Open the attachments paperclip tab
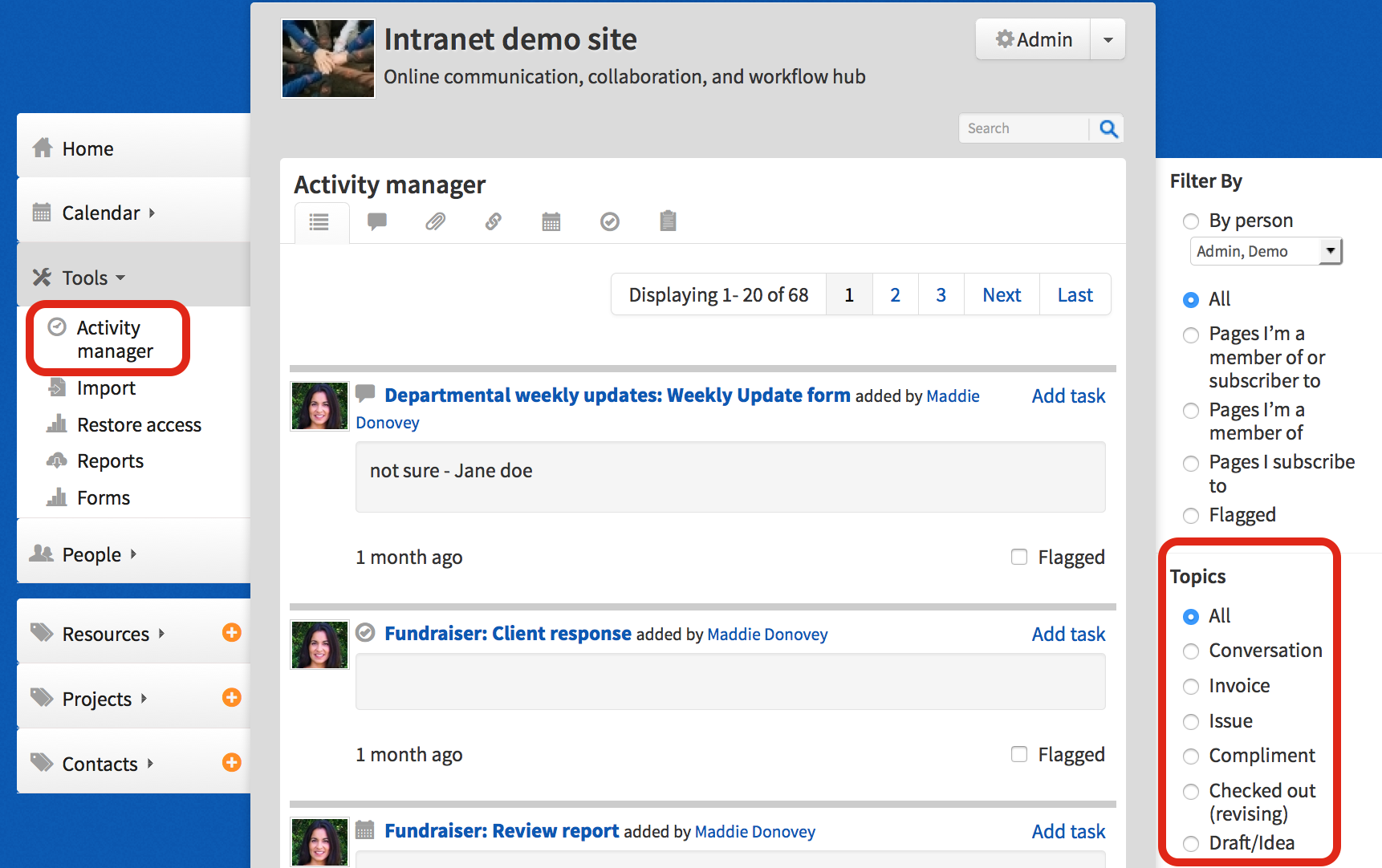This screenshot has height=868, width=1382. coord(435,221)
